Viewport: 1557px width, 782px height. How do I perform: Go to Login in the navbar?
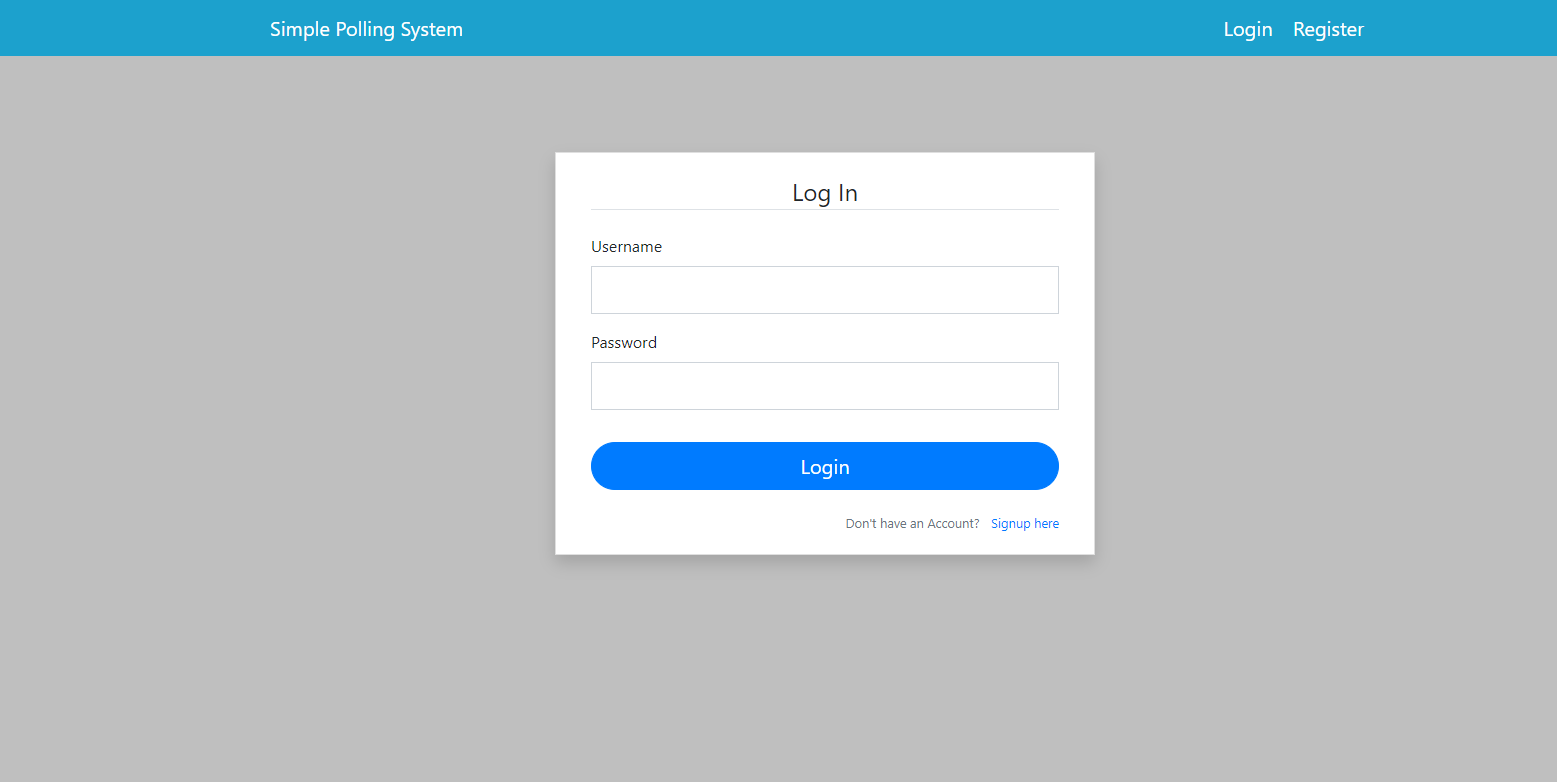1248,29
